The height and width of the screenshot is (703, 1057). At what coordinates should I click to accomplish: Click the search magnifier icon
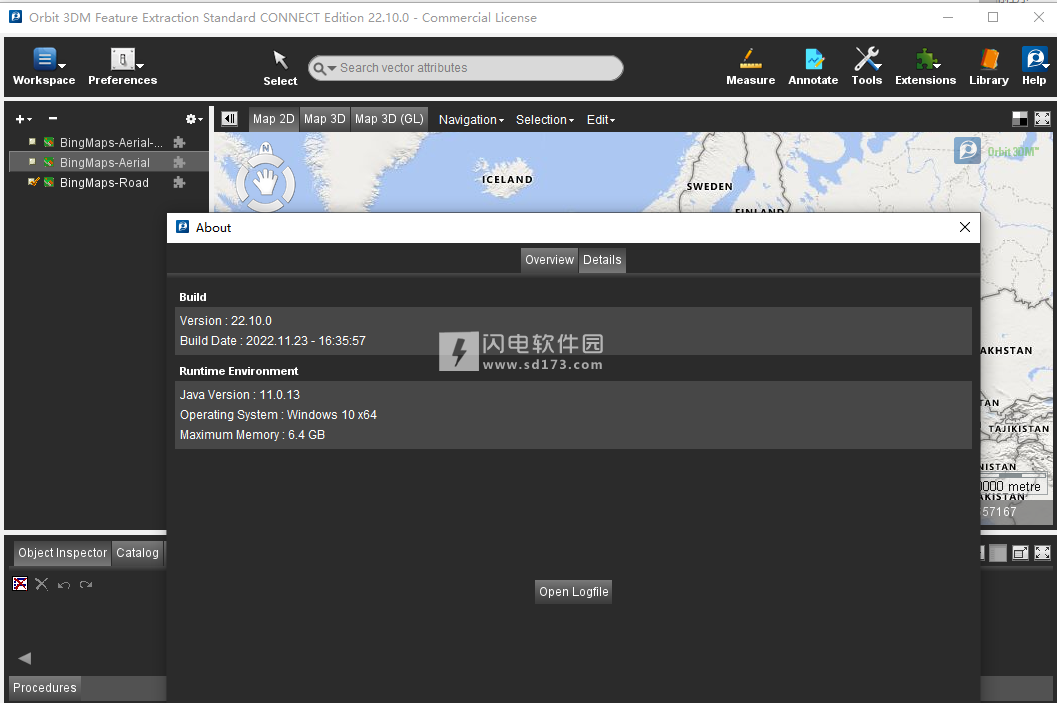click(x=320, y=68)
